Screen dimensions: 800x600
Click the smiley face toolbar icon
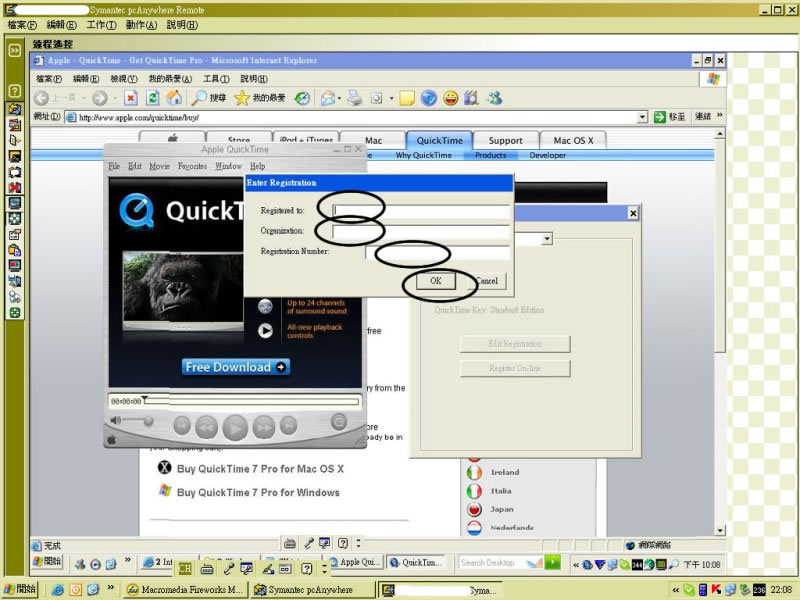451,98
